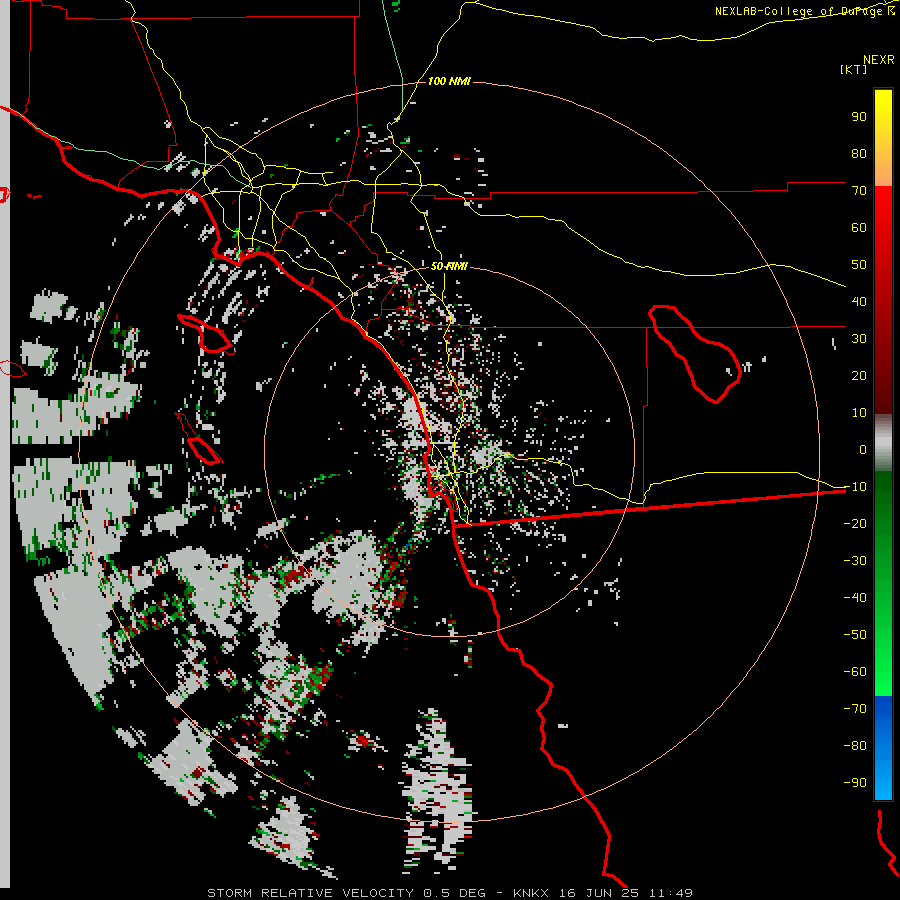Click the blue segment of the velocity color bar
The image size is (900, 900).
point(883,748)
